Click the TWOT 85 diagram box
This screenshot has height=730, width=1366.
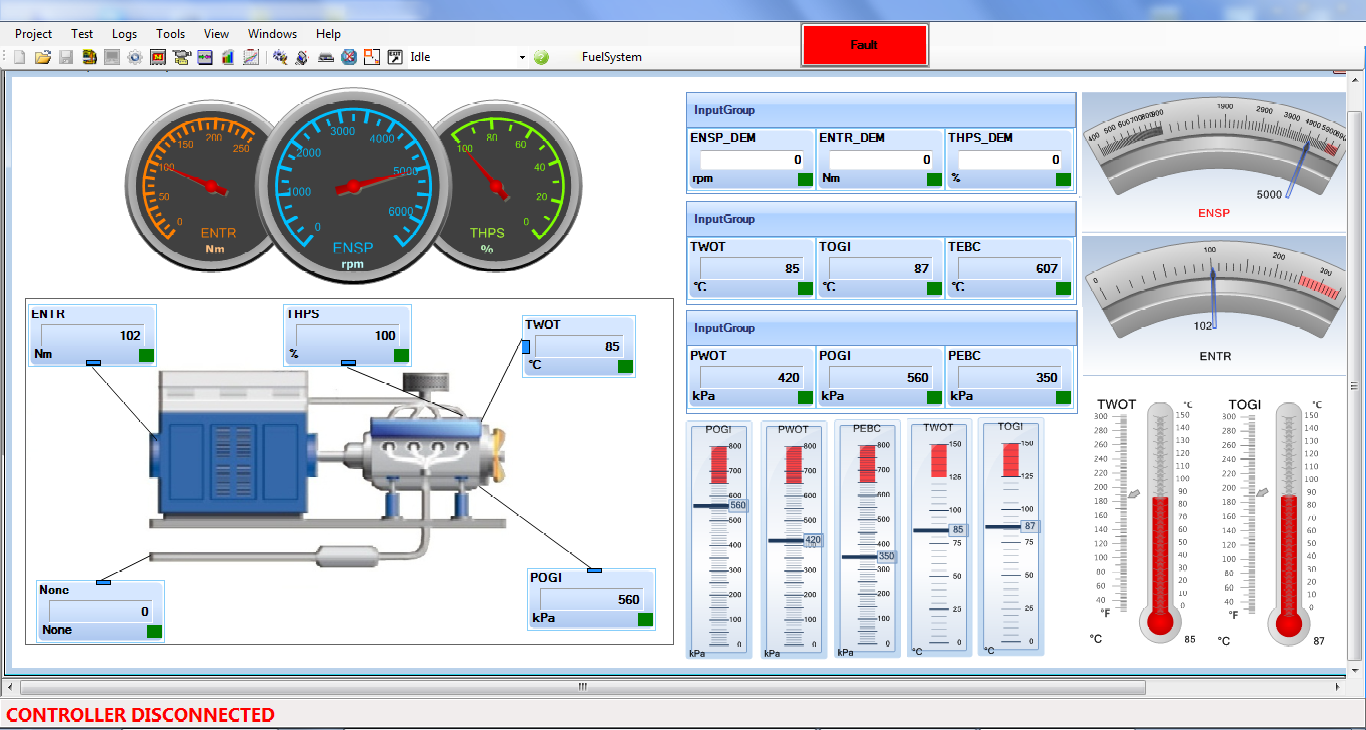[580, 346]
